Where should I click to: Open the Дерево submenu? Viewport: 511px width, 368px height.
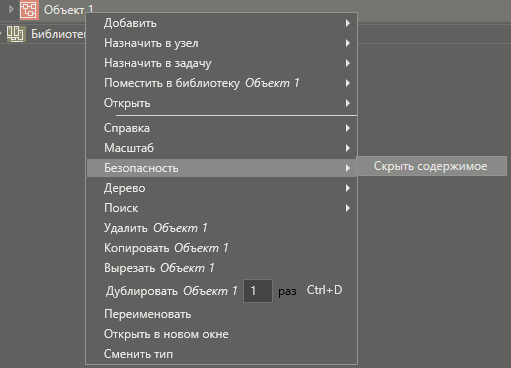click(222, 188)
